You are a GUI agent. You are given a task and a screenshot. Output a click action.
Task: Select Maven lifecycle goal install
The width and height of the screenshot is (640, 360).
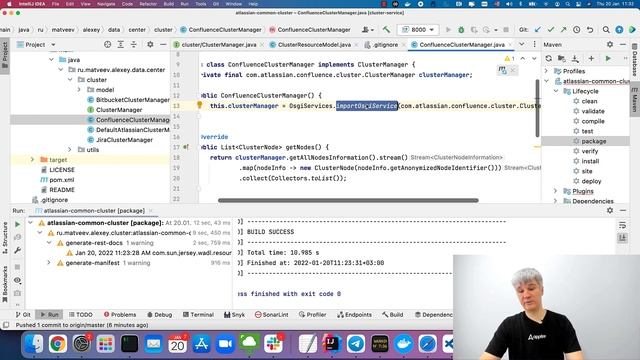(x=590, y=161)
